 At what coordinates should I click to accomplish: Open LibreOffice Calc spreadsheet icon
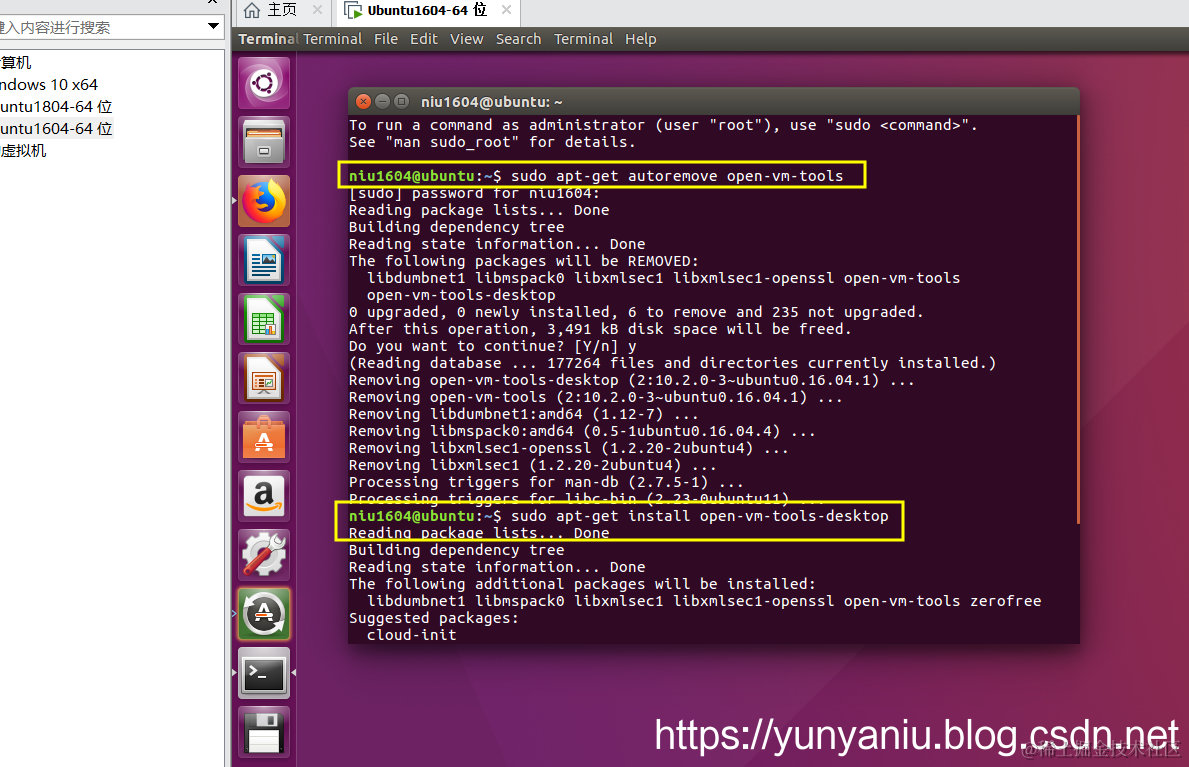(x=264, y=319)
